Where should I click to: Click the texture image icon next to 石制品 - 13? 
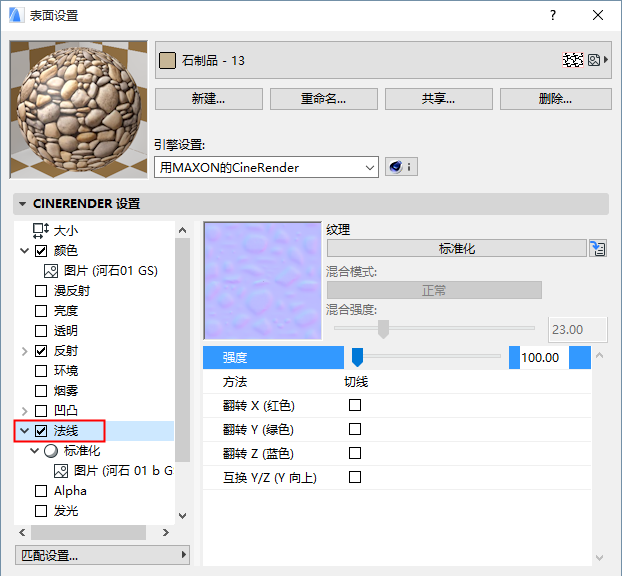point(593,60)
